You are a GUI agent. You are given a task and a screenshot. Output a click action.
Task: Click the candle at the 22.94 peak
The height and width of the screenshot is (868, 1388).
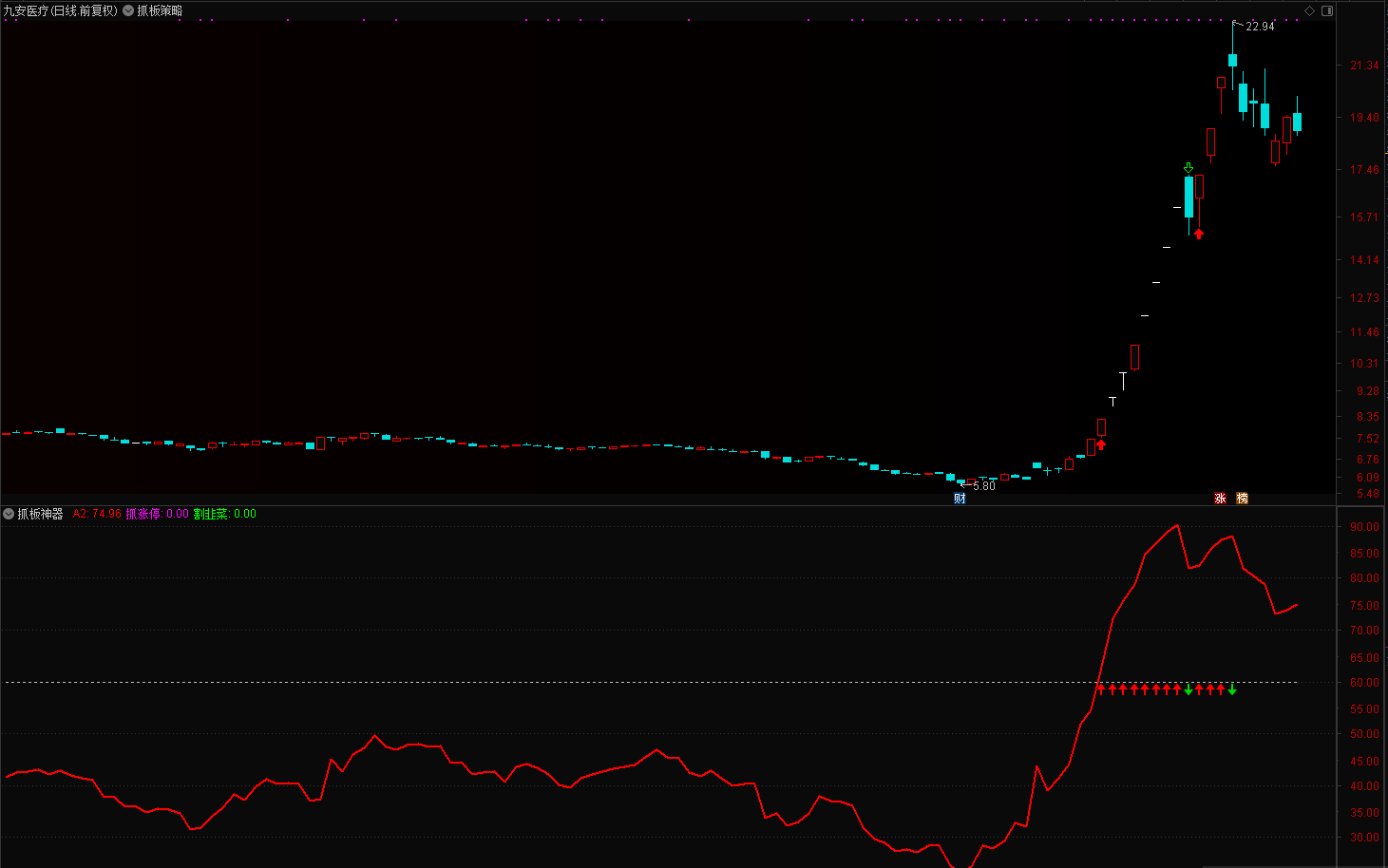pos(1232,60)
